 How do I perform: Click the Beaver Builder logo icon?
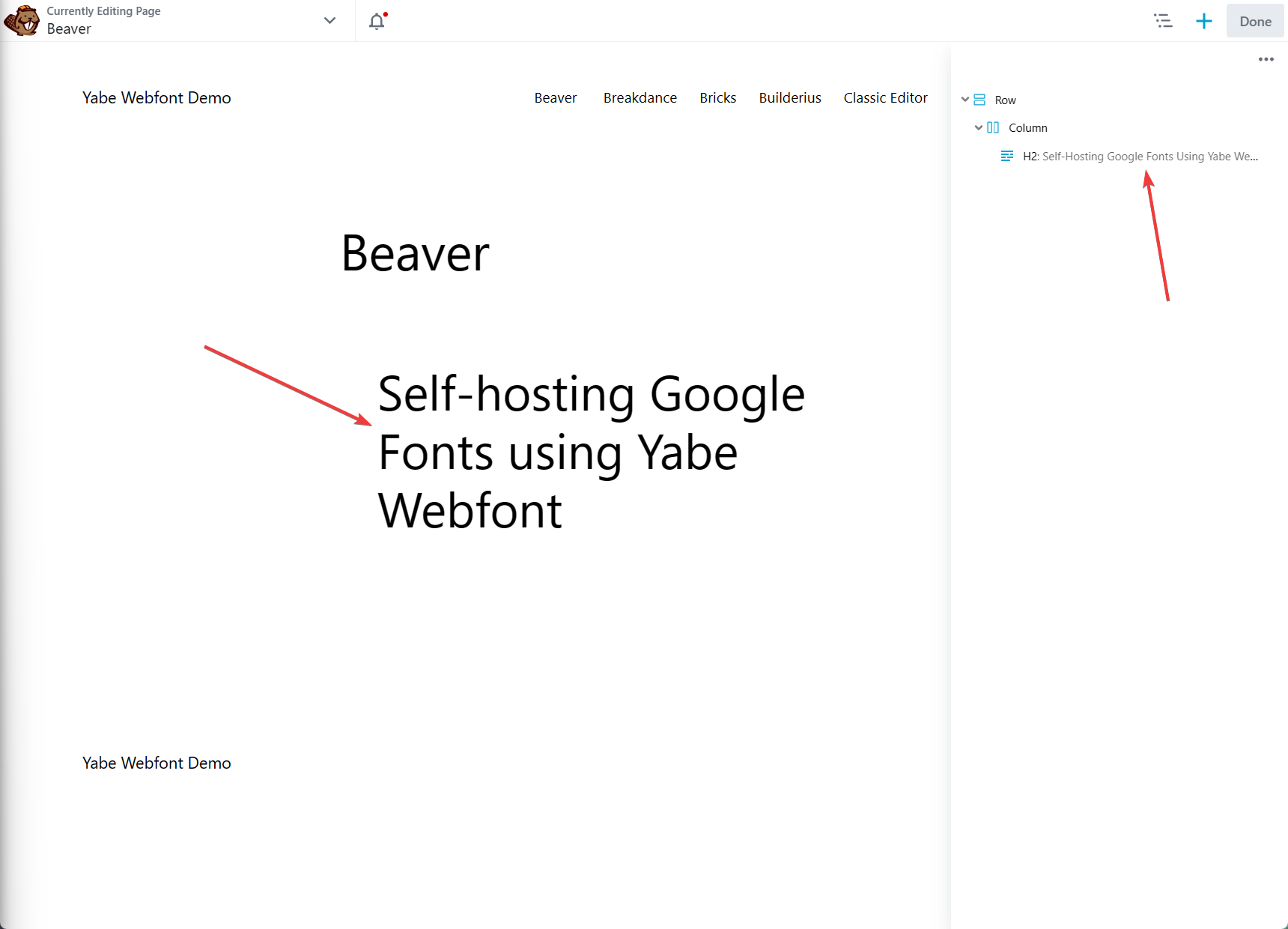22,21
